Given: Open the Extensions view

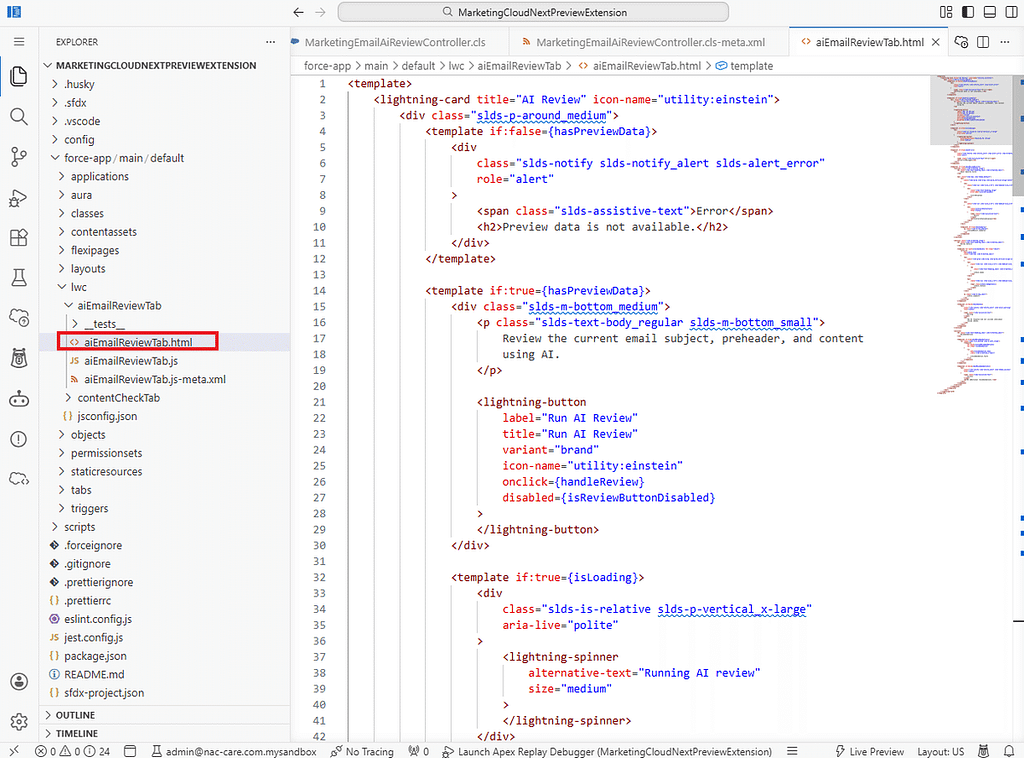Looking at the screenshot, I should [19, 238].
